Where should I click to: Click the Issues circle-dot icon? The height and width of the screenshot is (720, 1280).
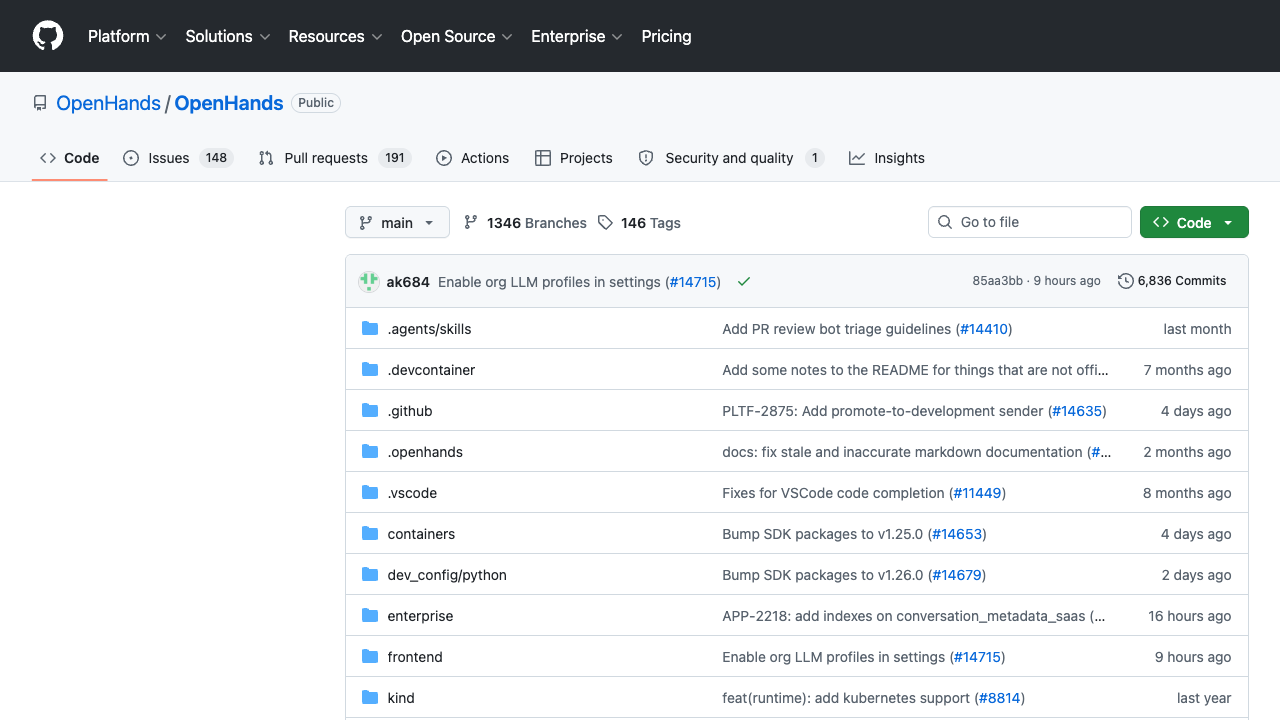click(131, 158)
